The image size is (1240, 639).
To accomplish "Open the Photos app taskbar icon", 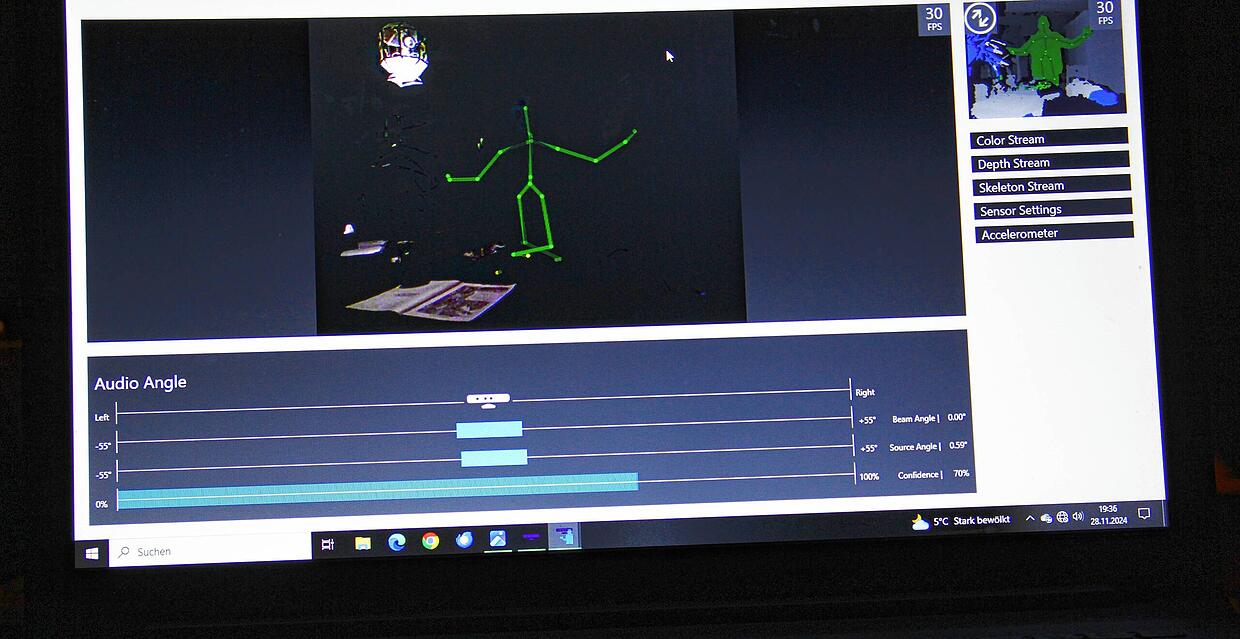I will pos(497,539).
